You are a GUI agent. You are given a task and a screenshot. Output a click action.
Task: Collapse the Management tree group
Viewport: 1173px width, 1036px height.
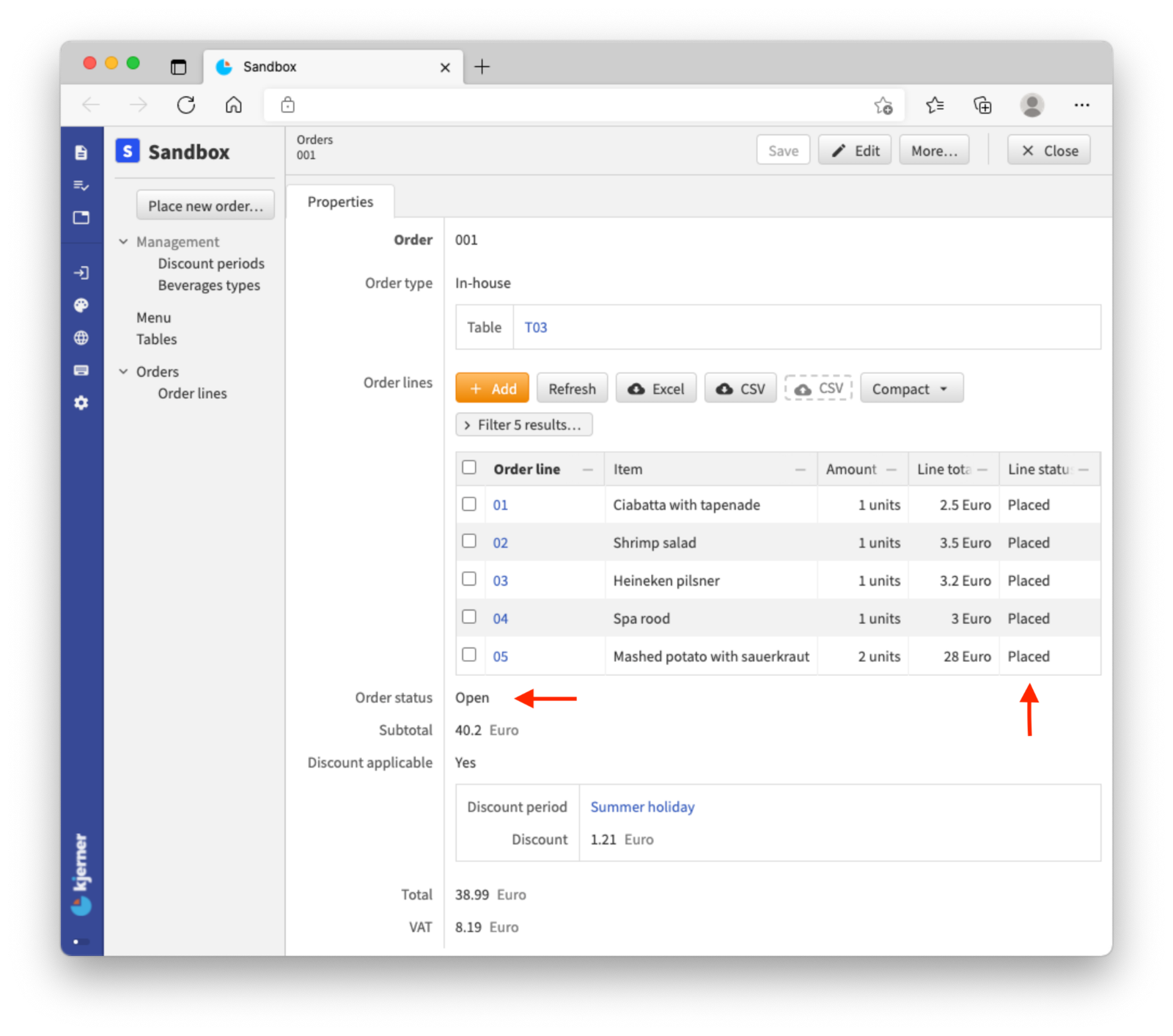click(x=123, y=241)
